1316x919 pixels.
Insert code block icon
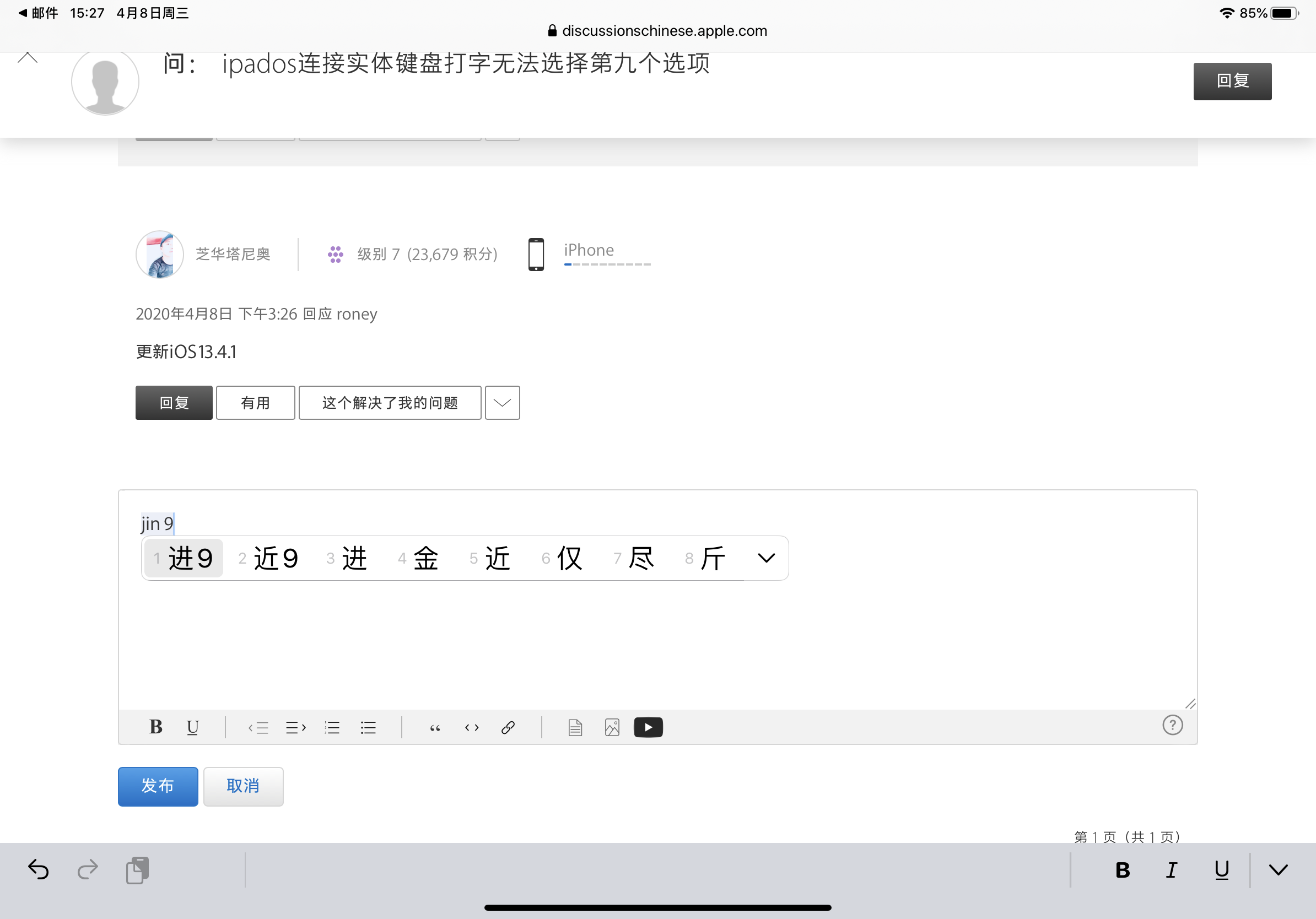(472, 728)
